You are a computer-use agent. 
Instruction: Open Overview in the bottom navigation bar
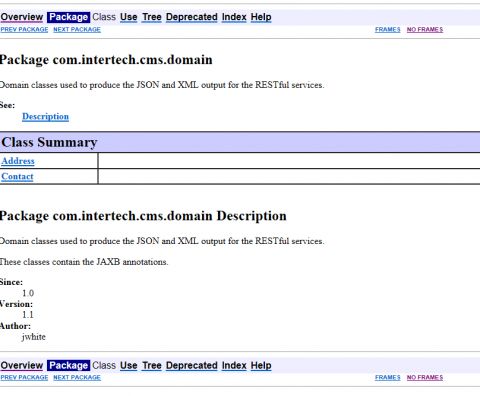point(22,365)
